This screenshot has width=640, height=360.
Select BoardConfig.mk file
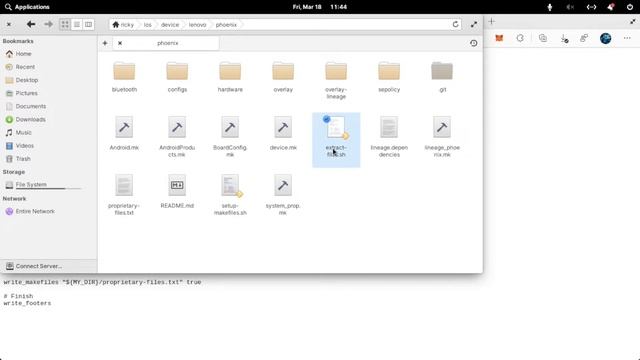click(230, 137)
